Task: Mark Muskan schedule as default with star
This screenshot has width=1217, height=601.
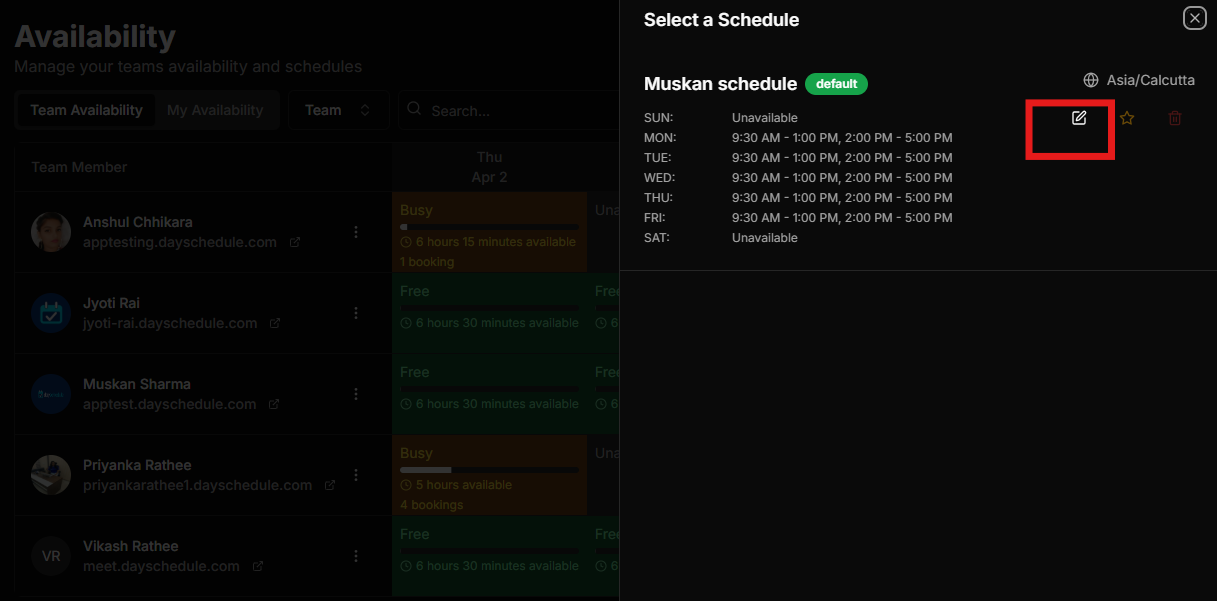Action: [x=1127, y=118]
